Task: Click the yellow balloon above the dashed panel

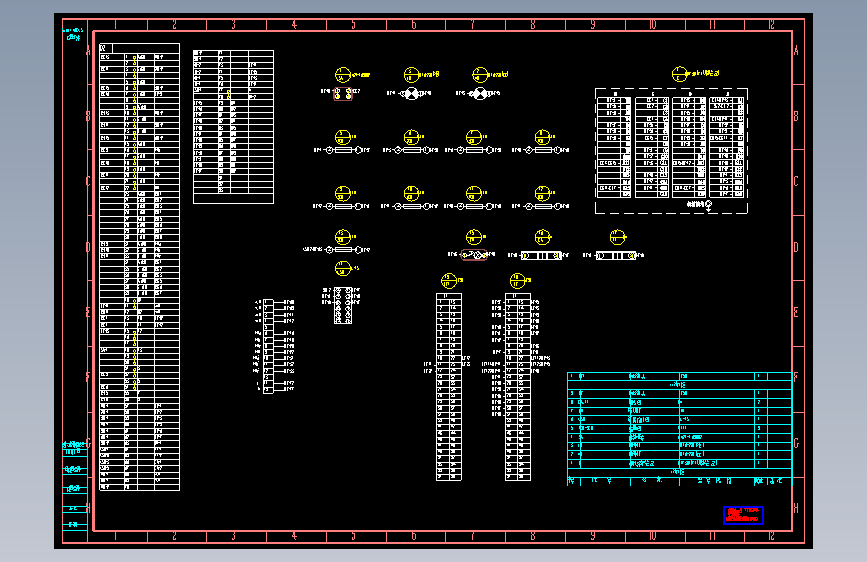Action: click(x=680, y=74)
